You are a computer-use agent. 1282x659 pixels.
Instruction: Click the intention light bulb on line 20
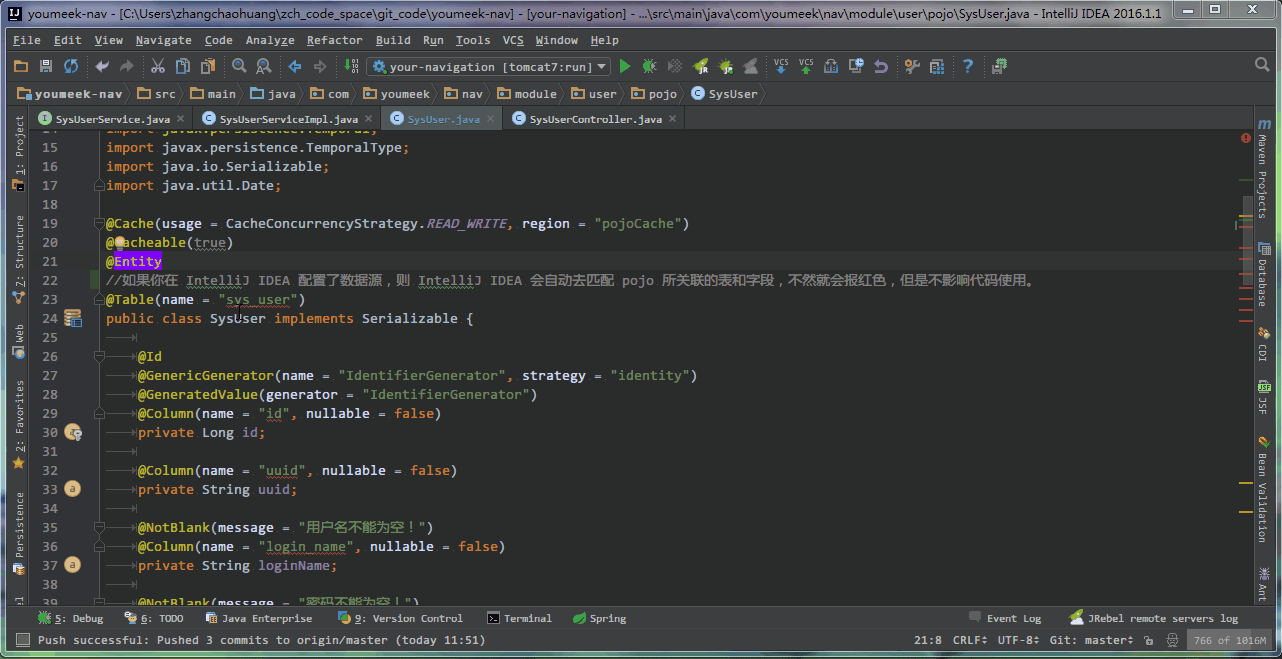click(x=120, y=243)
